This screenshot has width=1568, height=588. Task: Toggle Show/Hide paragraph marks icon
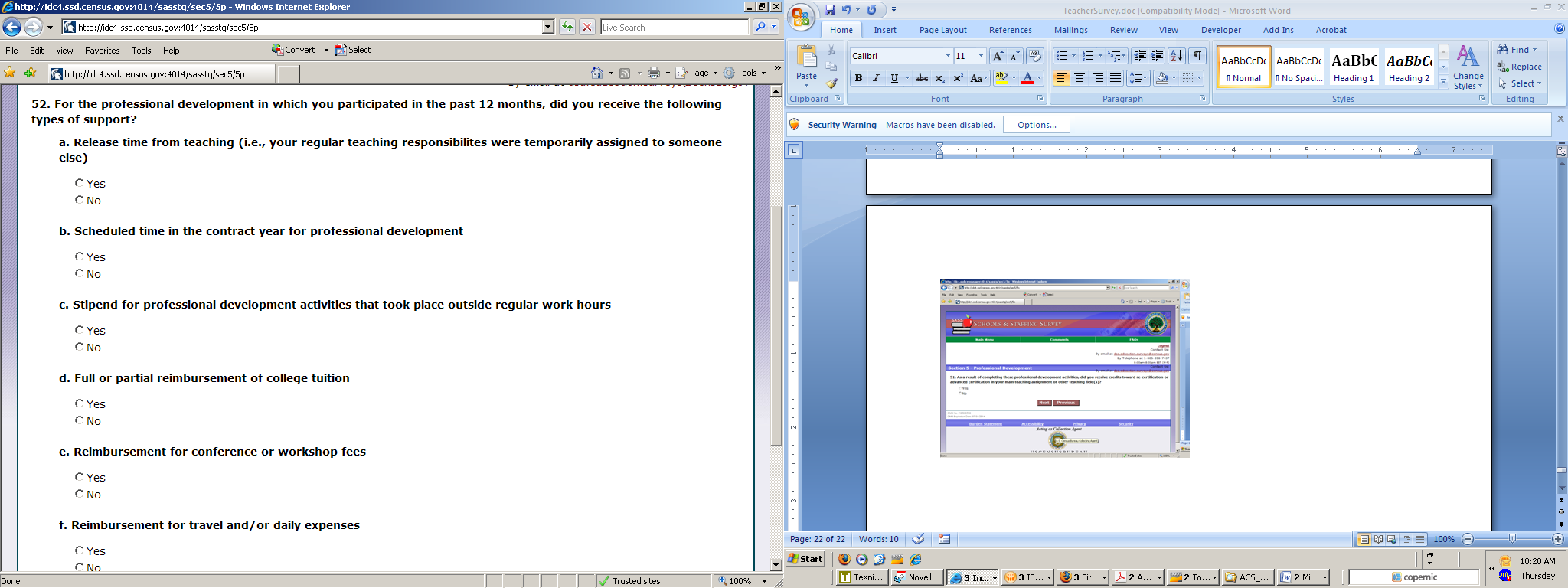pos(1197,56)
